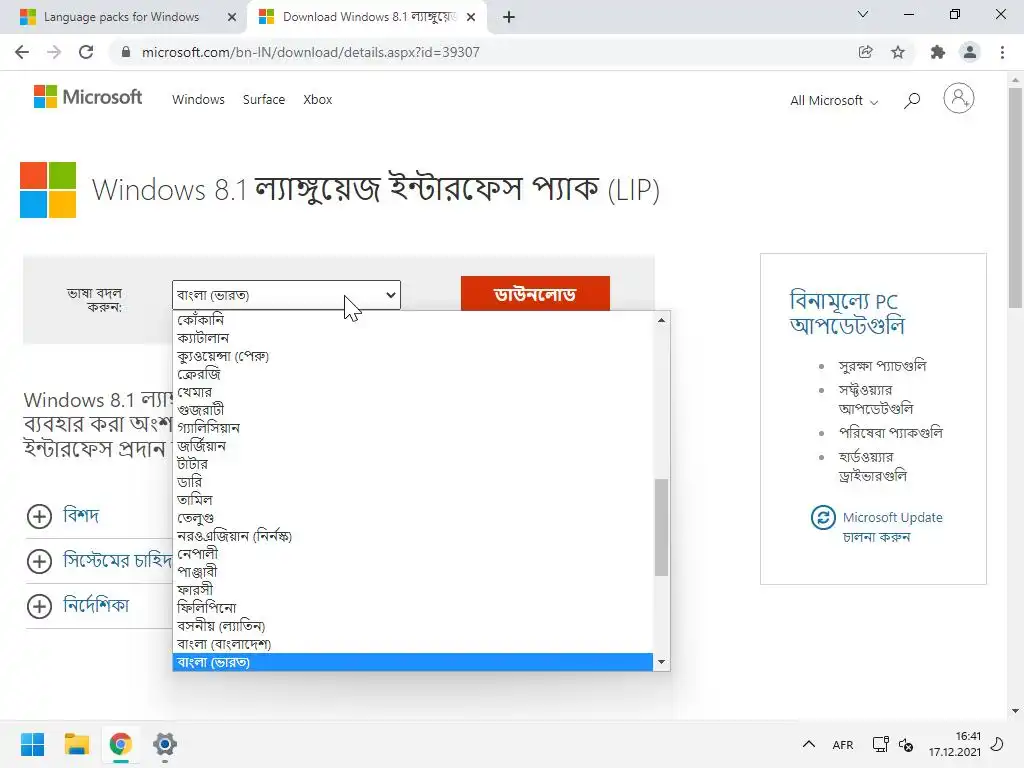Viewport: 1024px width, 768px height.
Task: Select ক্রেরজি from language list
Action: pyautogui.click(x=413, y=374)
